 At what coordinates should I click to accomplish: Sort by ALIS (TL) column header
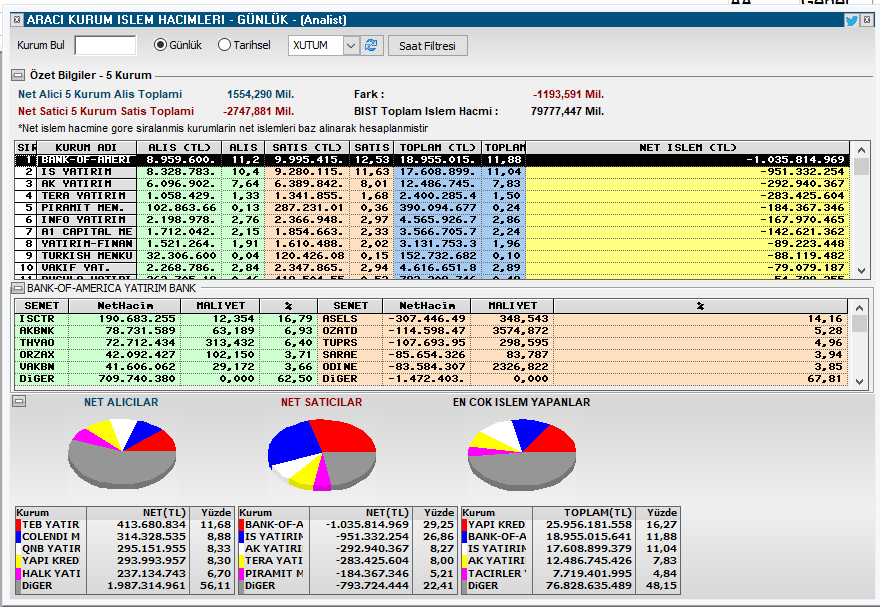coord(179,148)
